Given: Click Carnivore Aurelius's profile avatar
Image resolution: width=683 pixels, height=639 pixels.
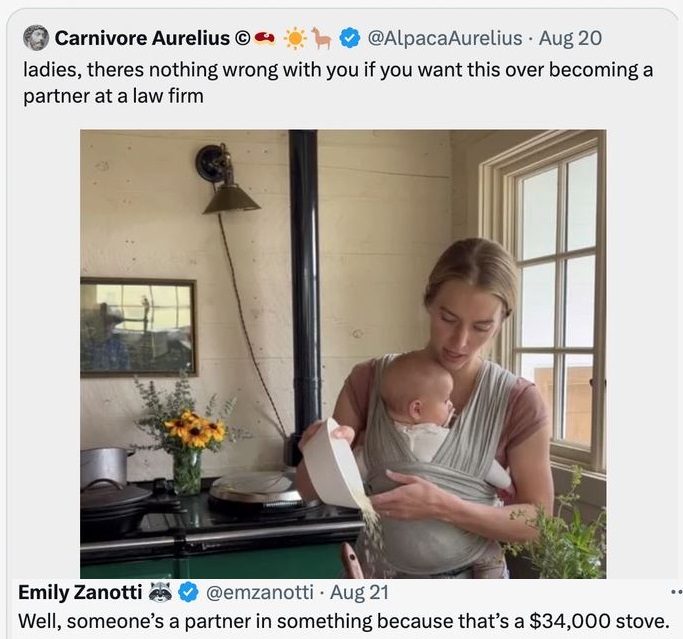Looking at the screenshot, I should coord(36,38).
